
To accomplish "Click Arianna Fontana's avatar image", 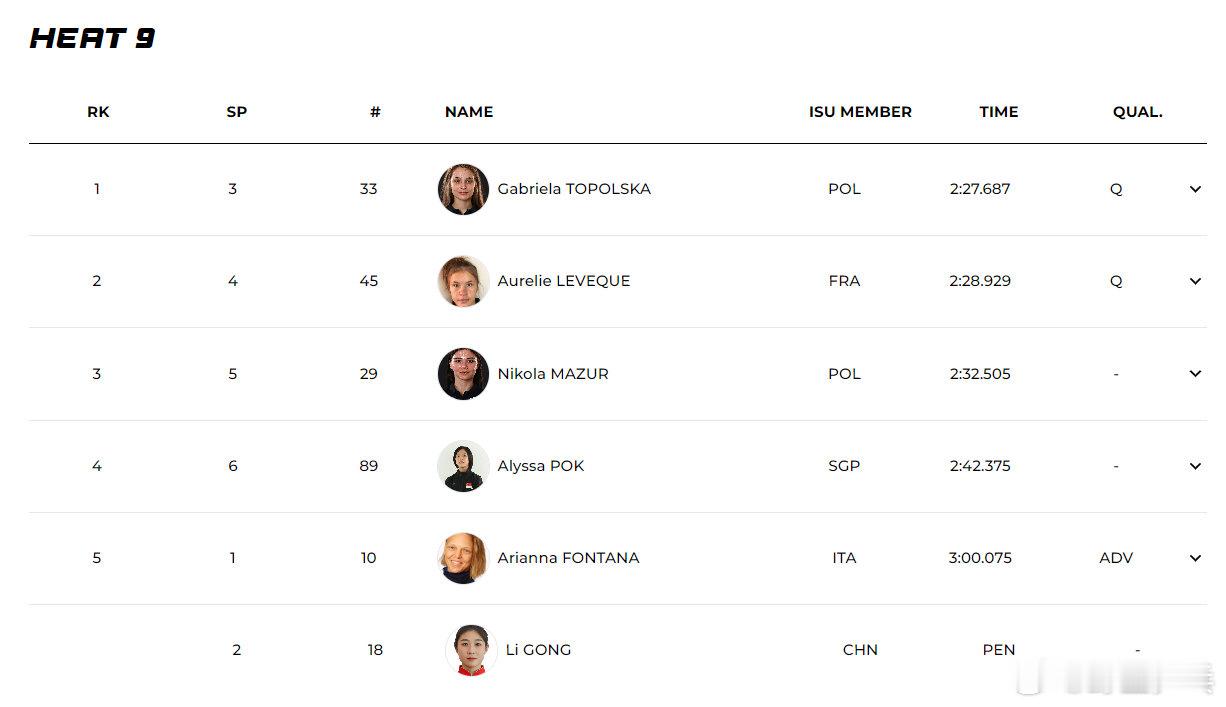I will (463, 558).
